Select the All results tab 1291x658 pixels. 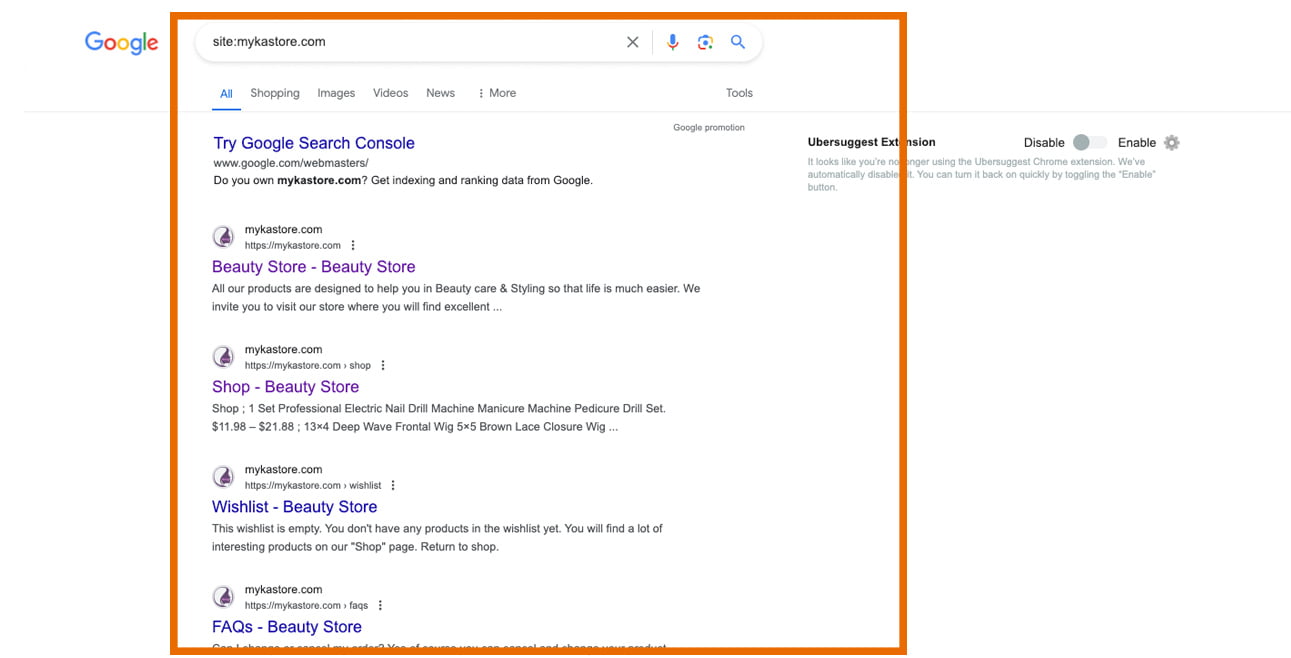[x=226, y=94]
